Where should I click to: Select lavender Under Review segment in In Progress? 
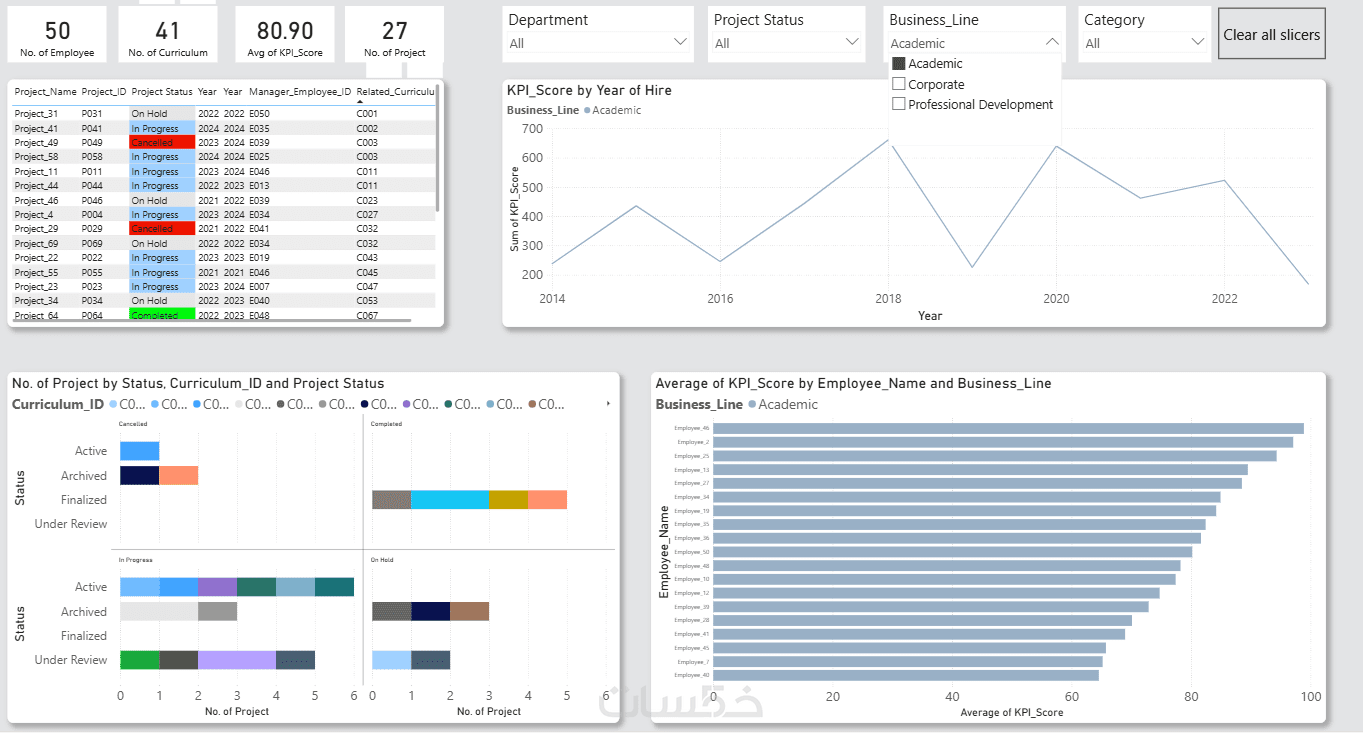pyautogui.click(x=237, y=660)
